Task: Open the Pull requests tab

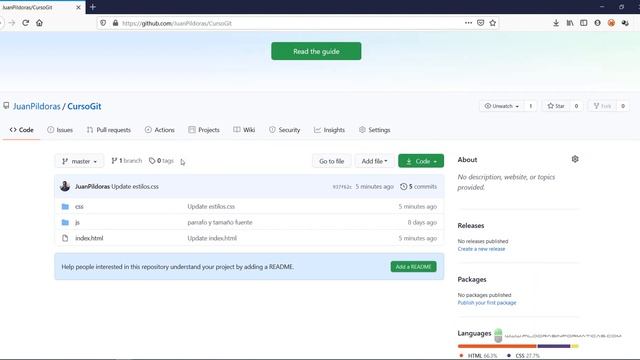Action: (109, 130)
